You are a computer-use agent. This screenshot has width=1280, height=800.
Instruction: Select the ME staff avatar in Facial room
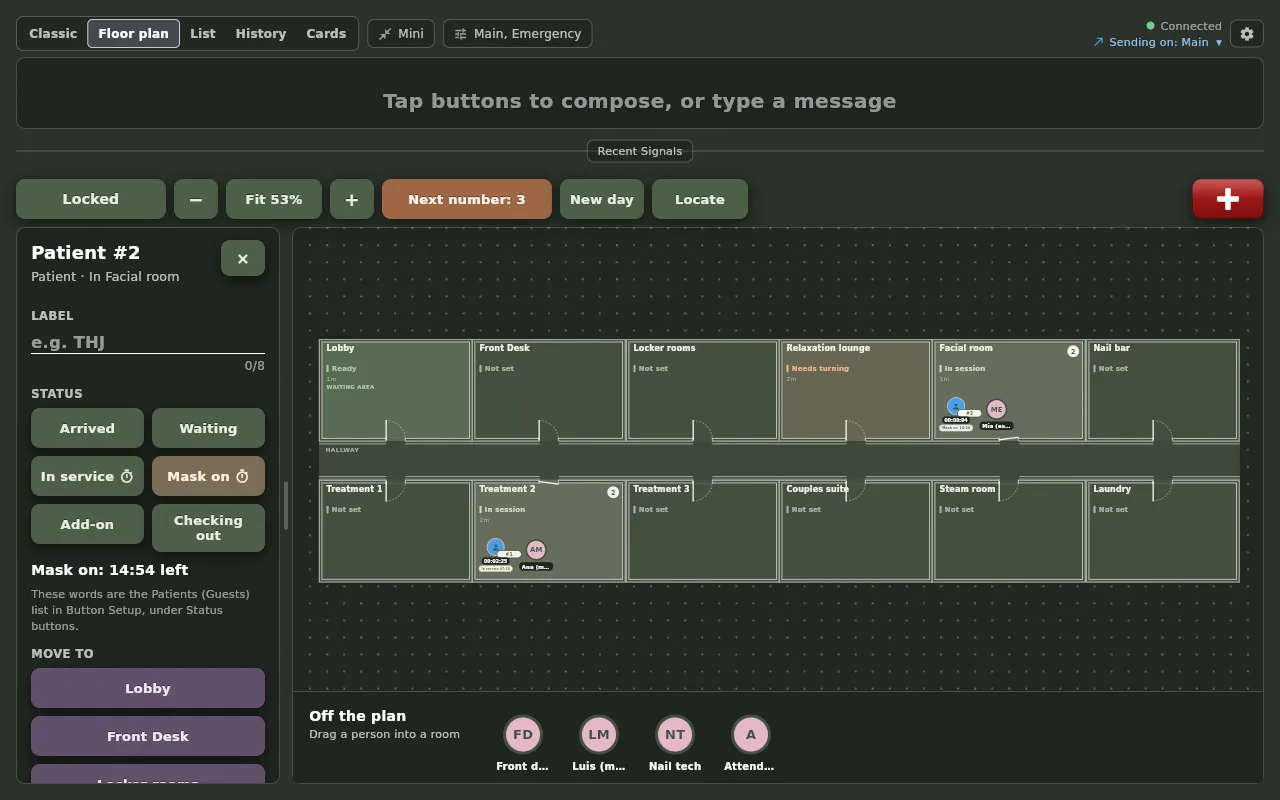point(996,409)
